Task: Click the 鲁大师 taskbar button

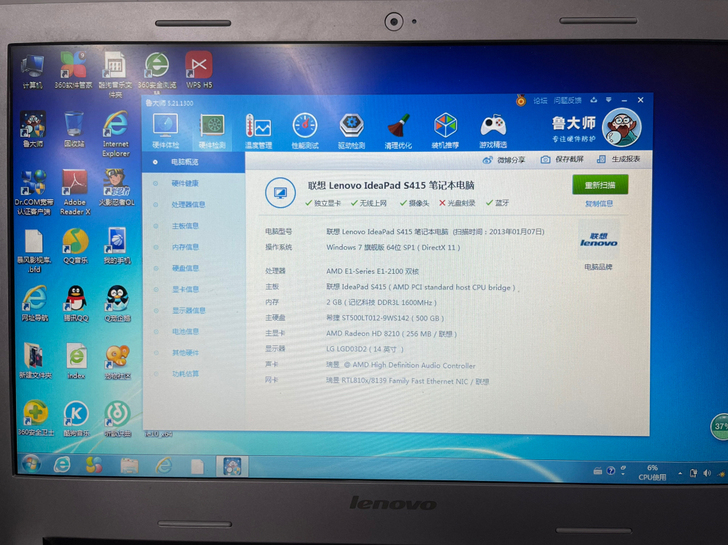Action: 232,466
